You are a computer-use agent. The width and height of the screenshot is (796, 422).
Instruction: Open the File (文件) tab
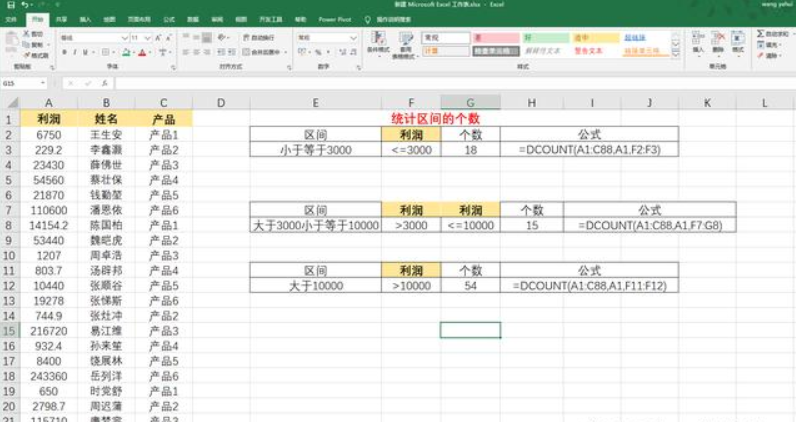tap(10, 19)
